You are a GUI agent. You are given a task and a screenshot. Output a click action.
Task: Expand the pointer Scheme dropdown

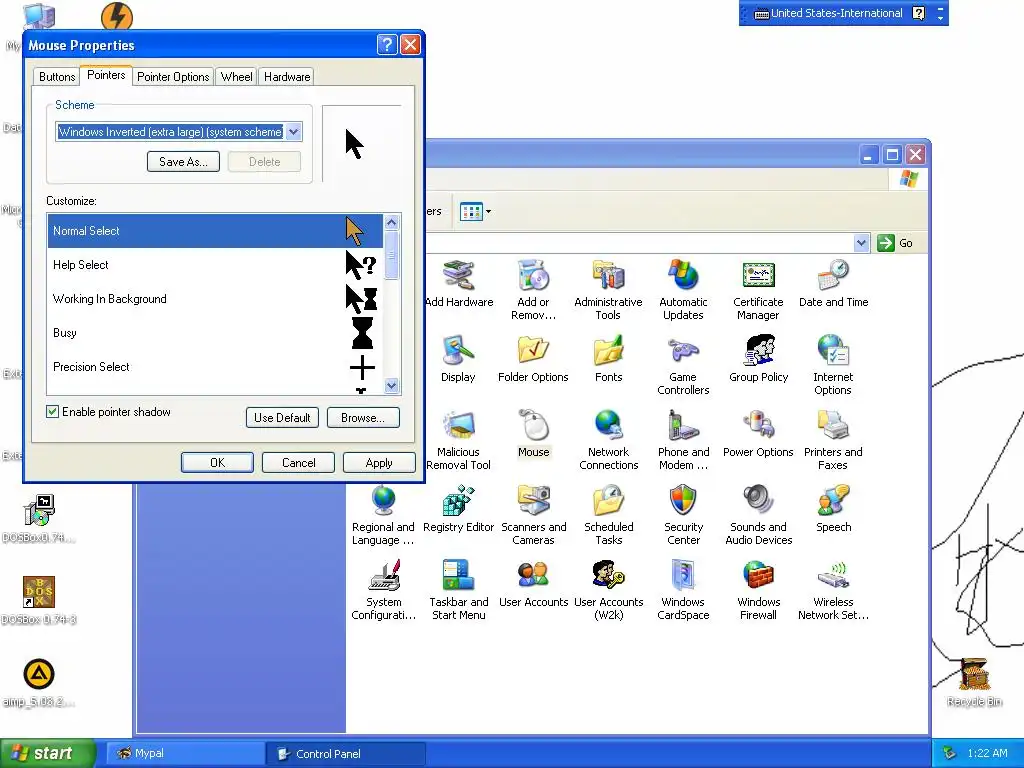(294, 132)
